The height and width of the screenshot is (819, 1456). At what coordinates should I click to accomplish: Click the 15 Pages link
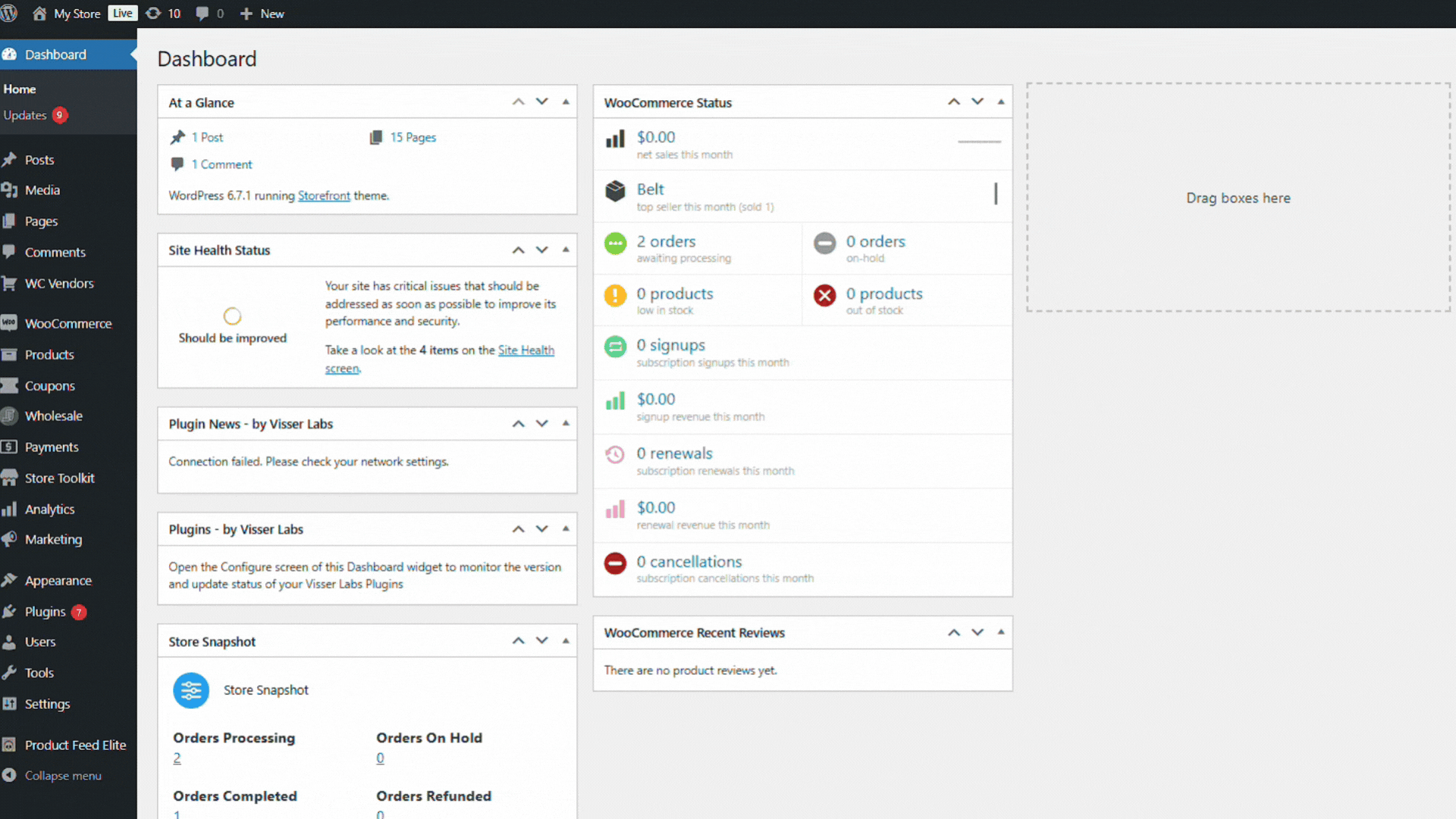pos(413,137)
